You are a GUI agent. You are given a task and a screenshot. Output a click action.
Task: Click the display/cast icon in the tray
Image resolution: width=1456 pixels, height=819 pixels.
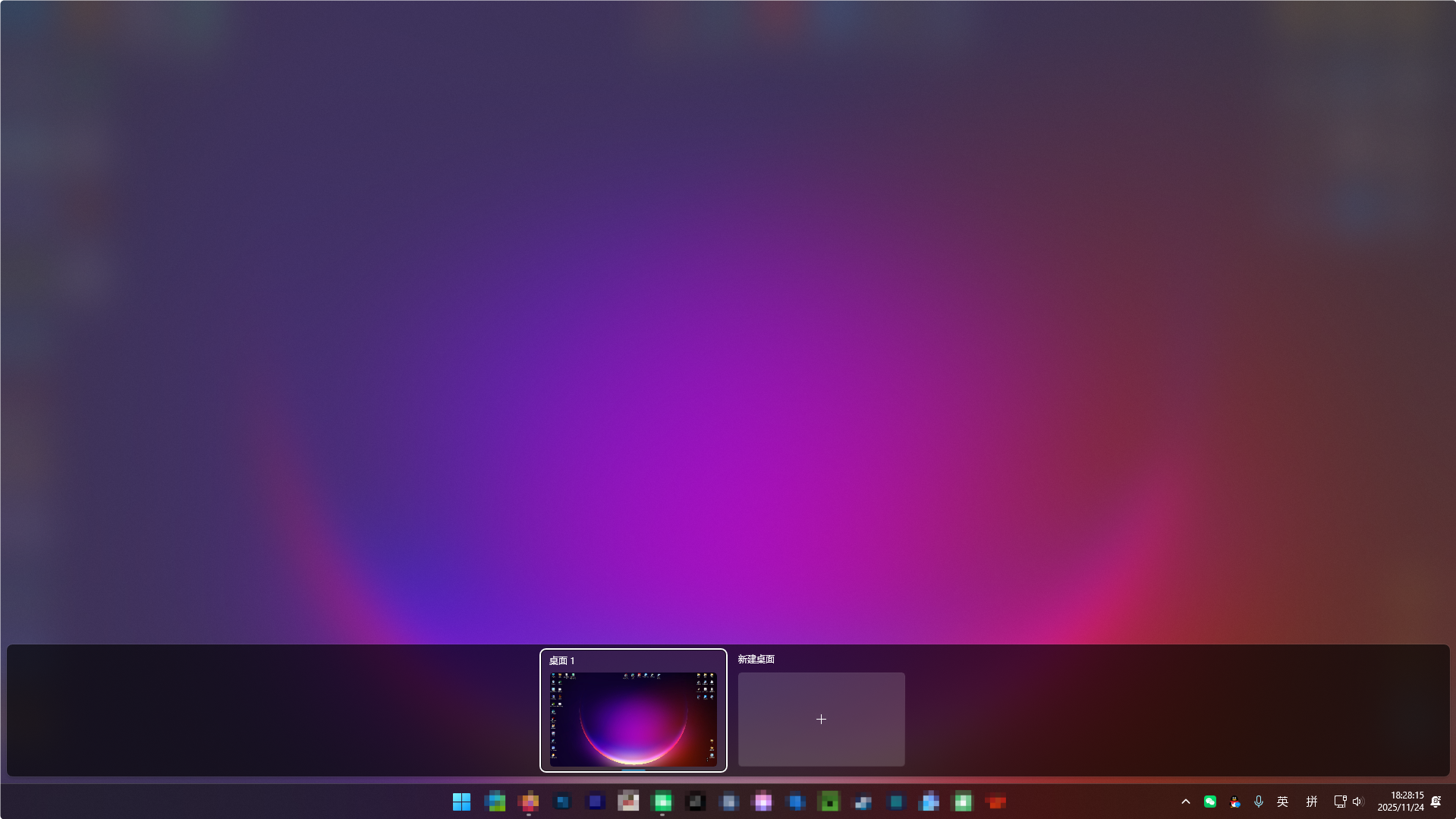tap(1338, 801)
